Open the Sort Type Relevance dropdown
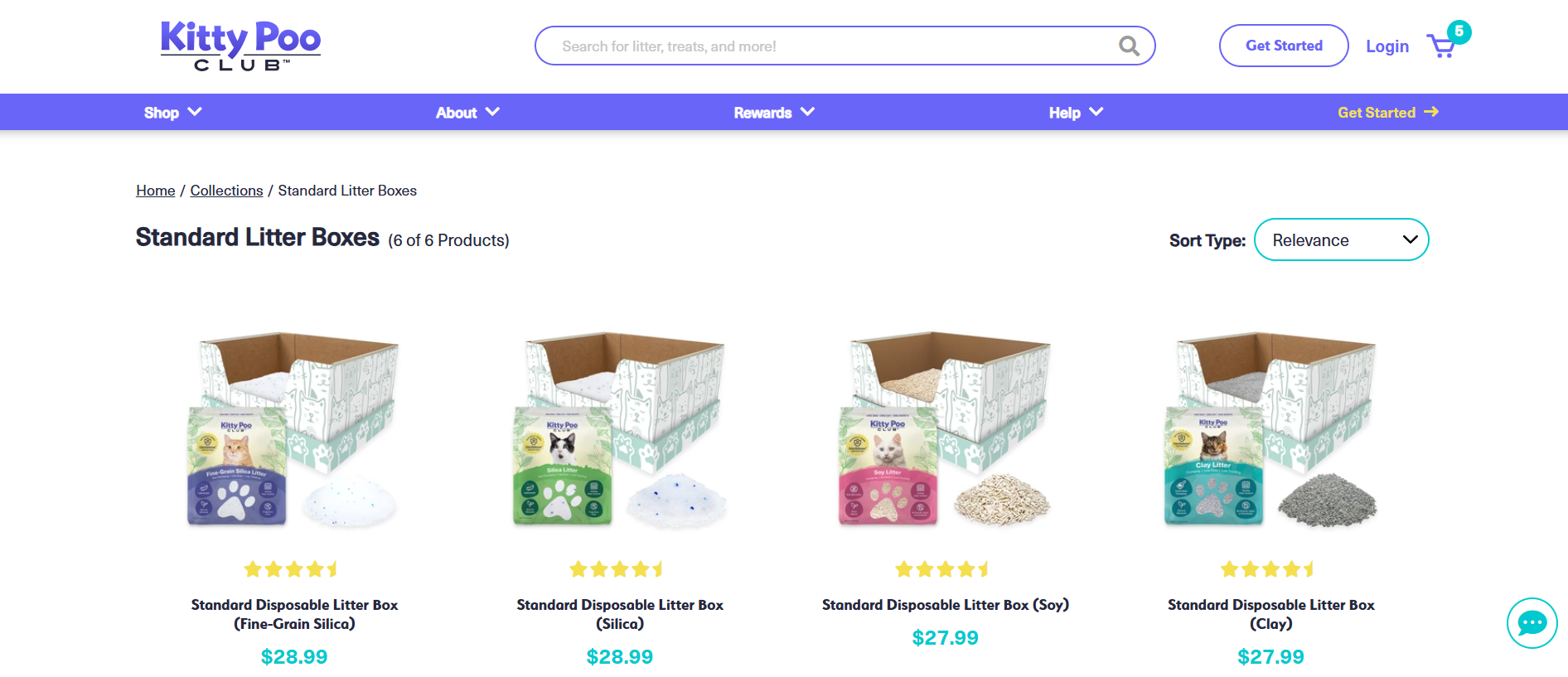 click(1341, 240)
